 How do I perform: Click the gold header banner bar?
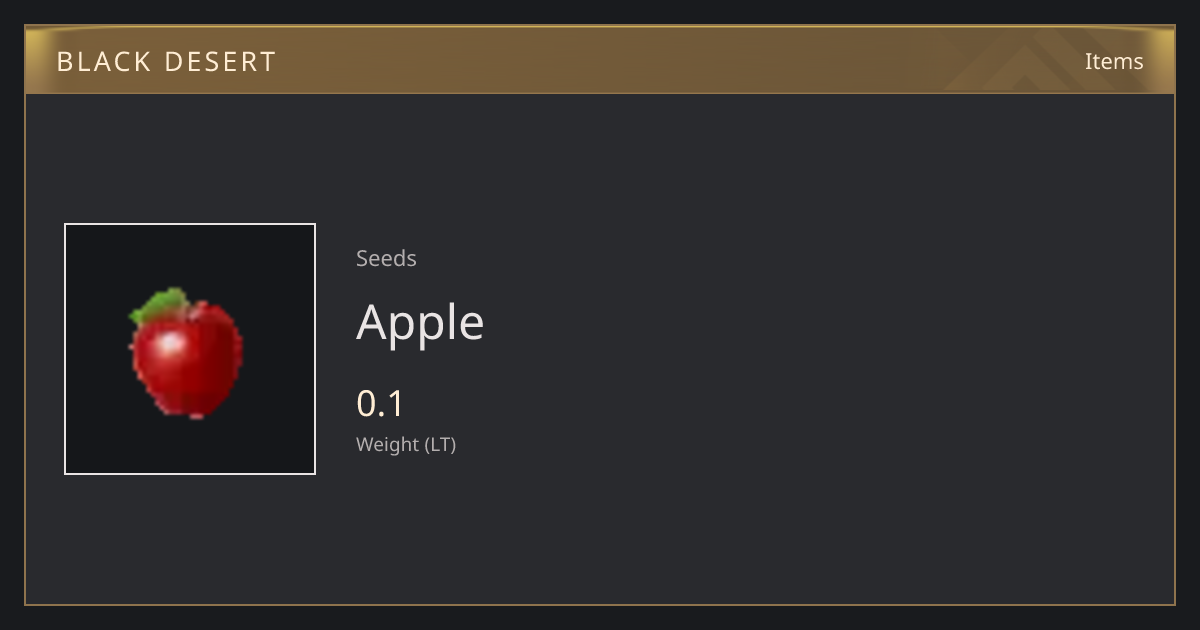[x=600, y=60]
